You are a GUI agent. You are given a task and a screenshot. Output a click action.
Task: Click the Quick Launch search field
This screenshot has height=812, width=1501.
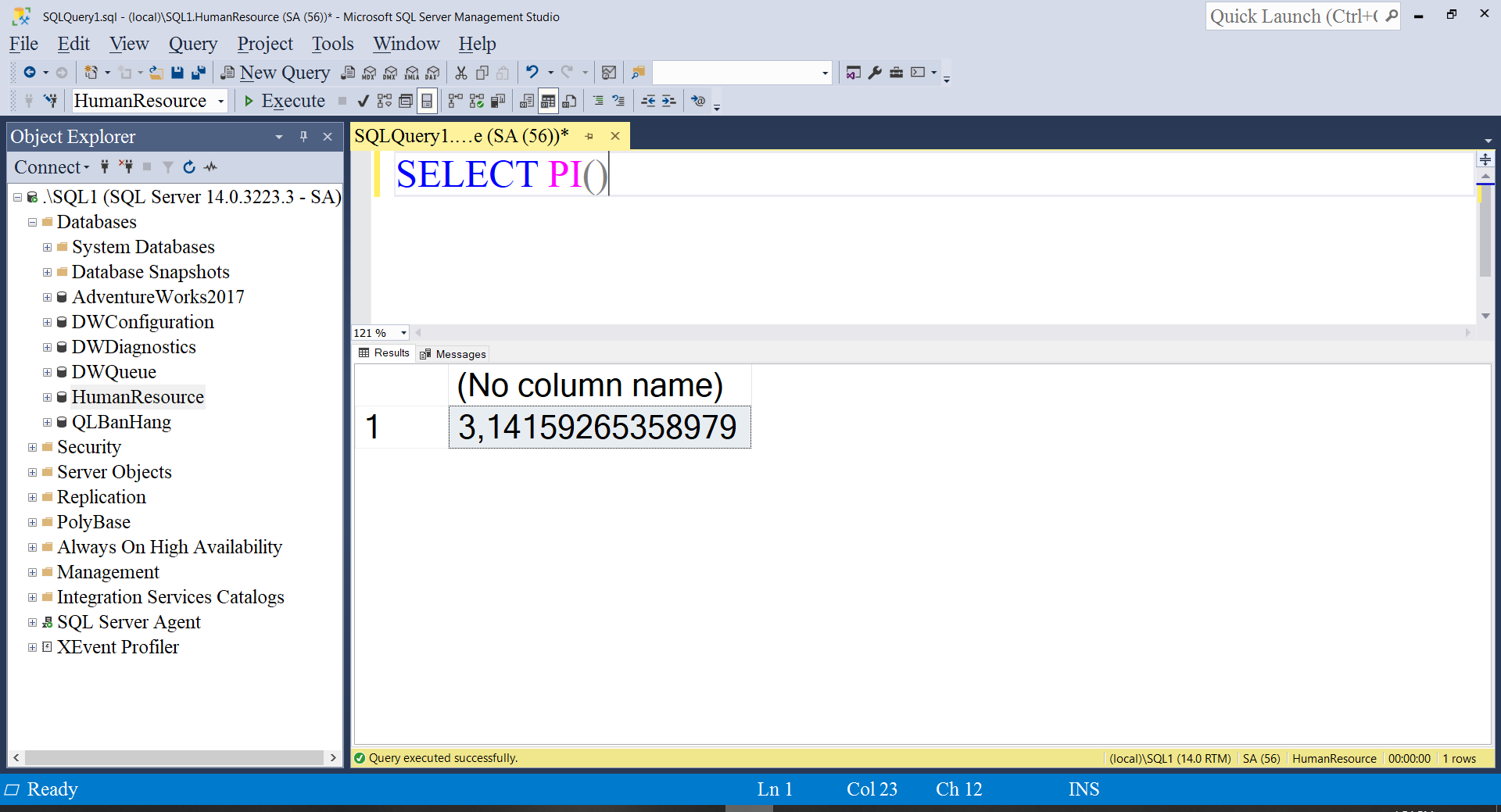(x=1294, y=16)
